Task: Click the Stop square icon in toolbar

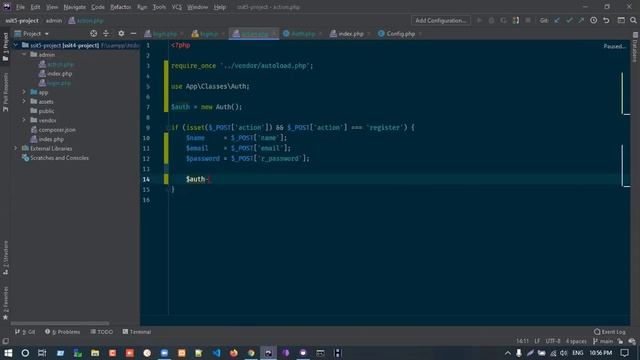Action: (528, 20)
